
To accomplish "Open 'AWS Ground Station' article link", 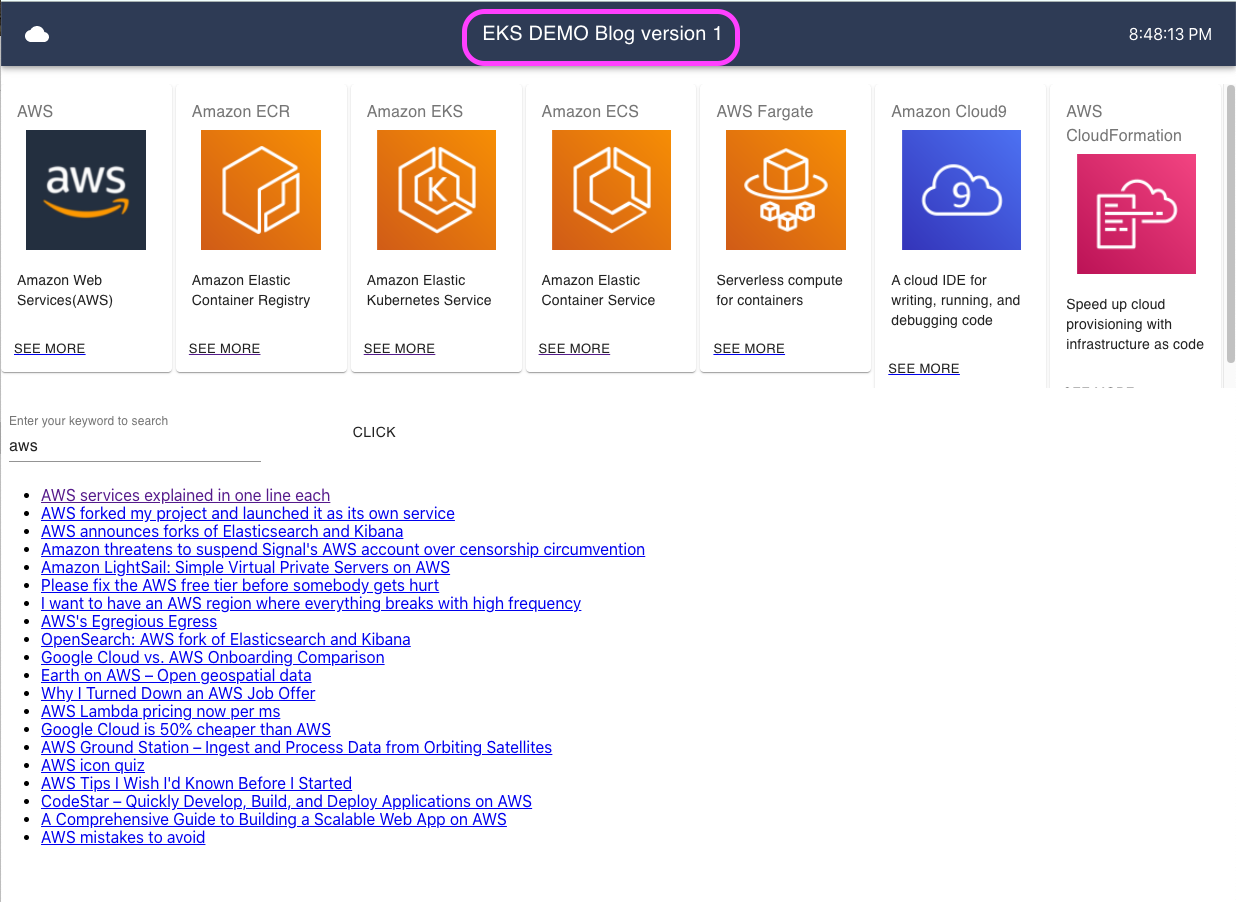I will point(296,747).
